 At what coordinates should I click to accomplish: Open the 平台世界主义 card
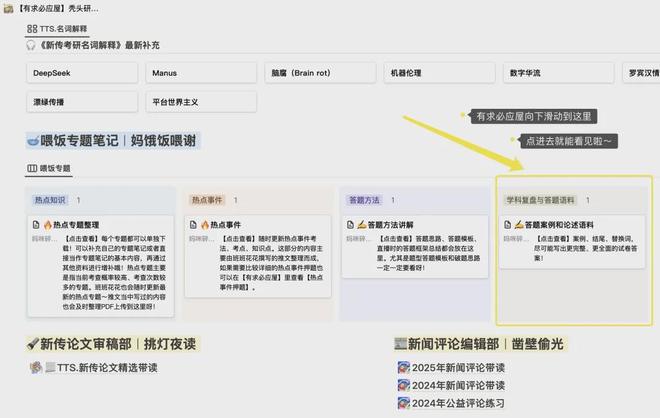(x=201, y=102)
